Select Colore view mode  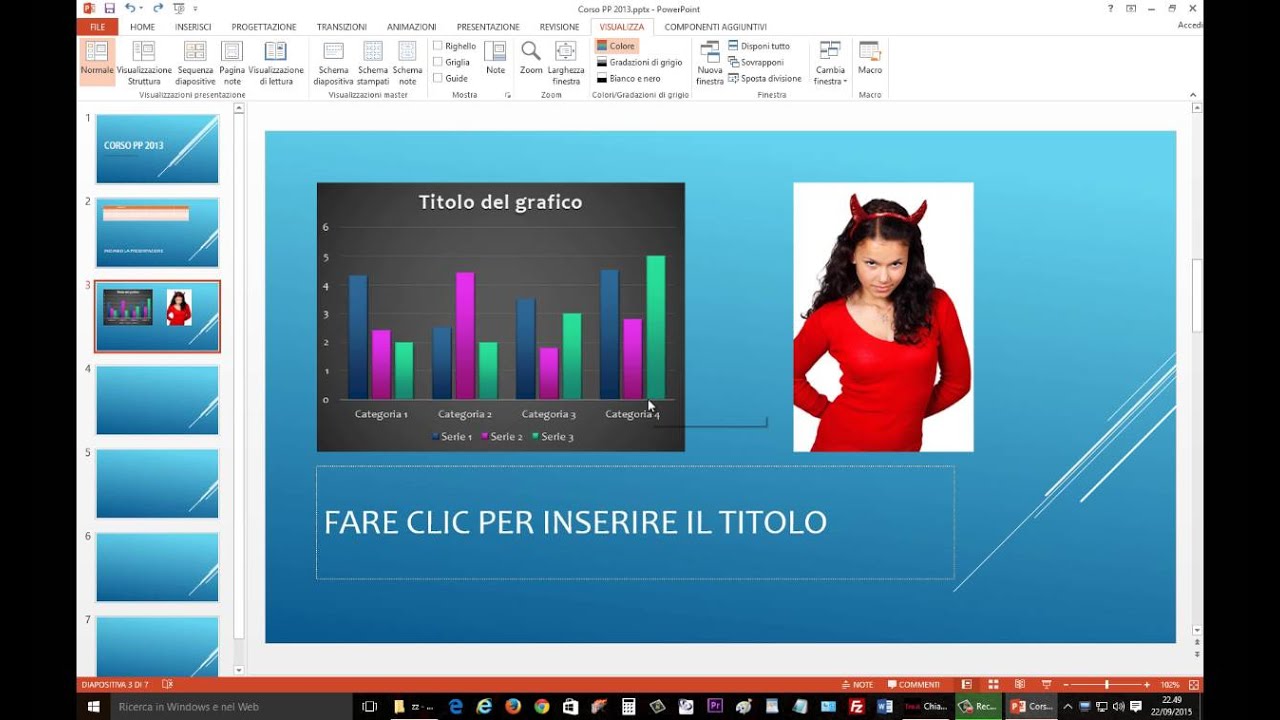click(616, 46)
